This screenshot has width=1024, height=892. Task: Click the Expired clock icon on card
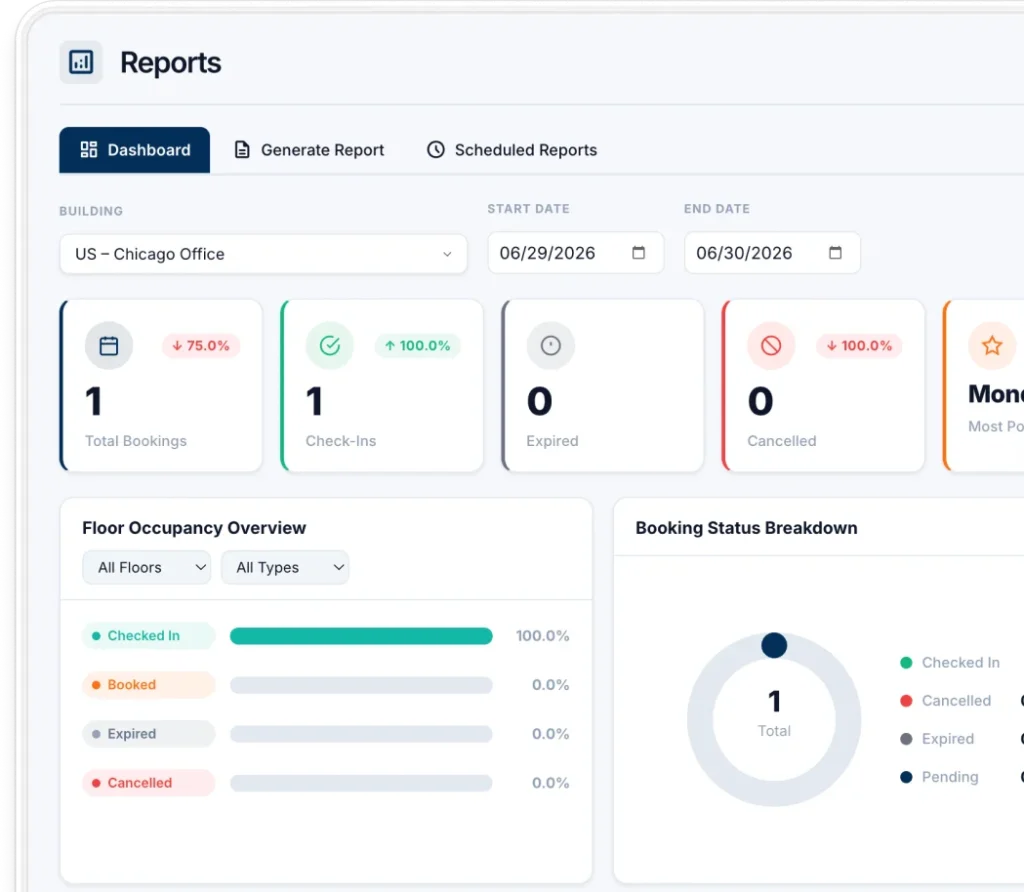[551, 345]
